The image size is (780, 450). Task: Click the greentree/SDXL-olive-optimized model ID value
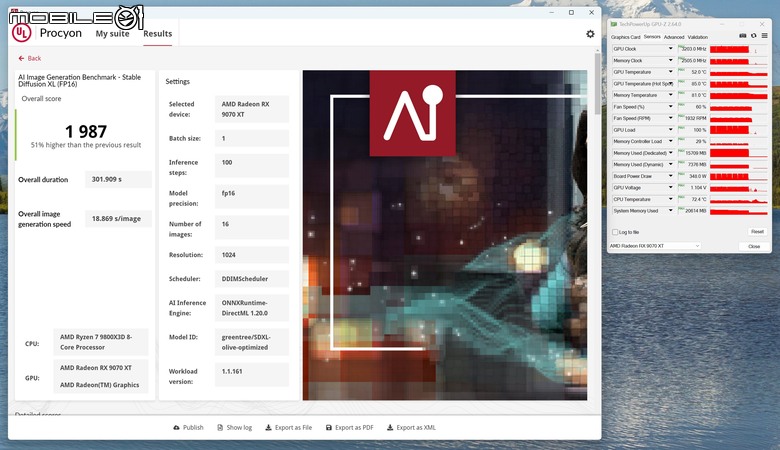[x=252, y=342]
